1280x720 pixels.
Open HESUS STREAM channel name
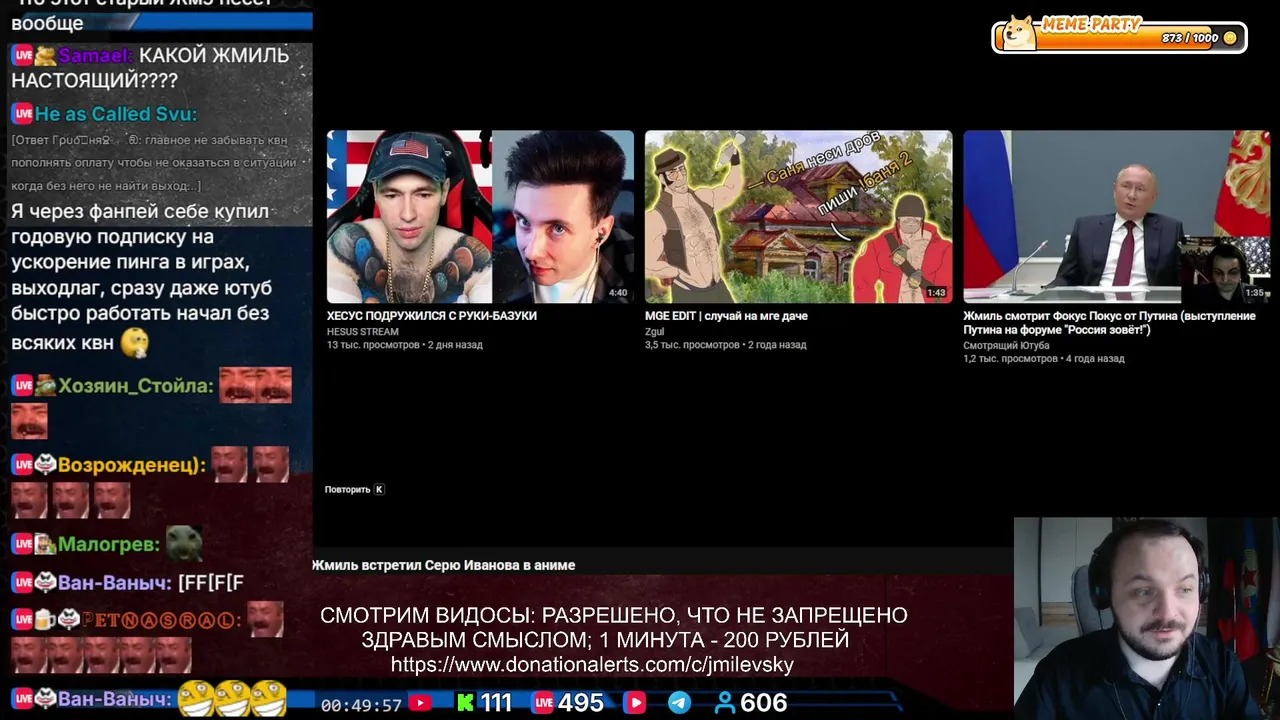click(x=363, y=332)
